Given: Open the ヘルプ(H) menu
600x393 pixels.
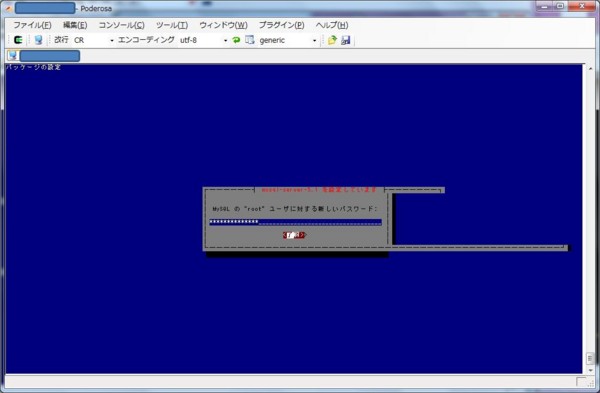Looking at the screenshot, I should point(332,25).
